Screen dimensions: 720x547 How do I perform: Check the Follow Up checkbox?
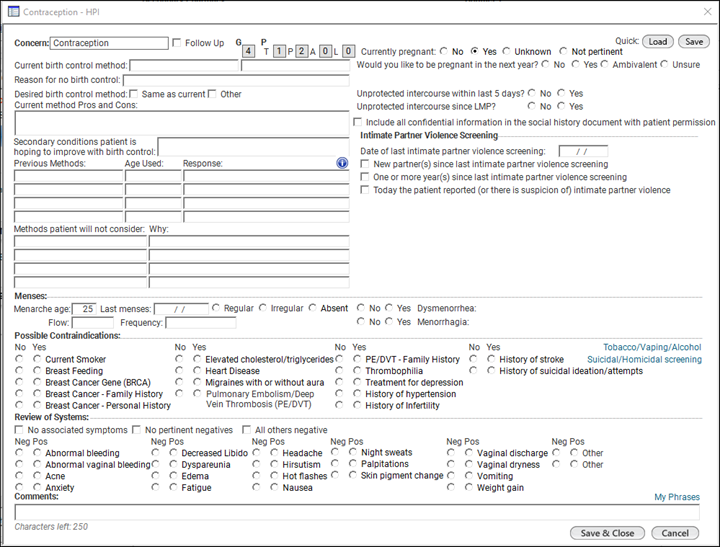point(177,43)
